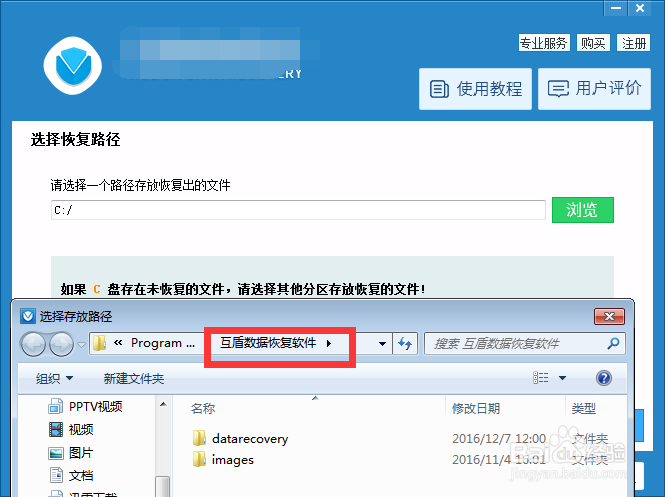
Task: Click the green 浏览 browse button
Action: click(x=583, y=209)
